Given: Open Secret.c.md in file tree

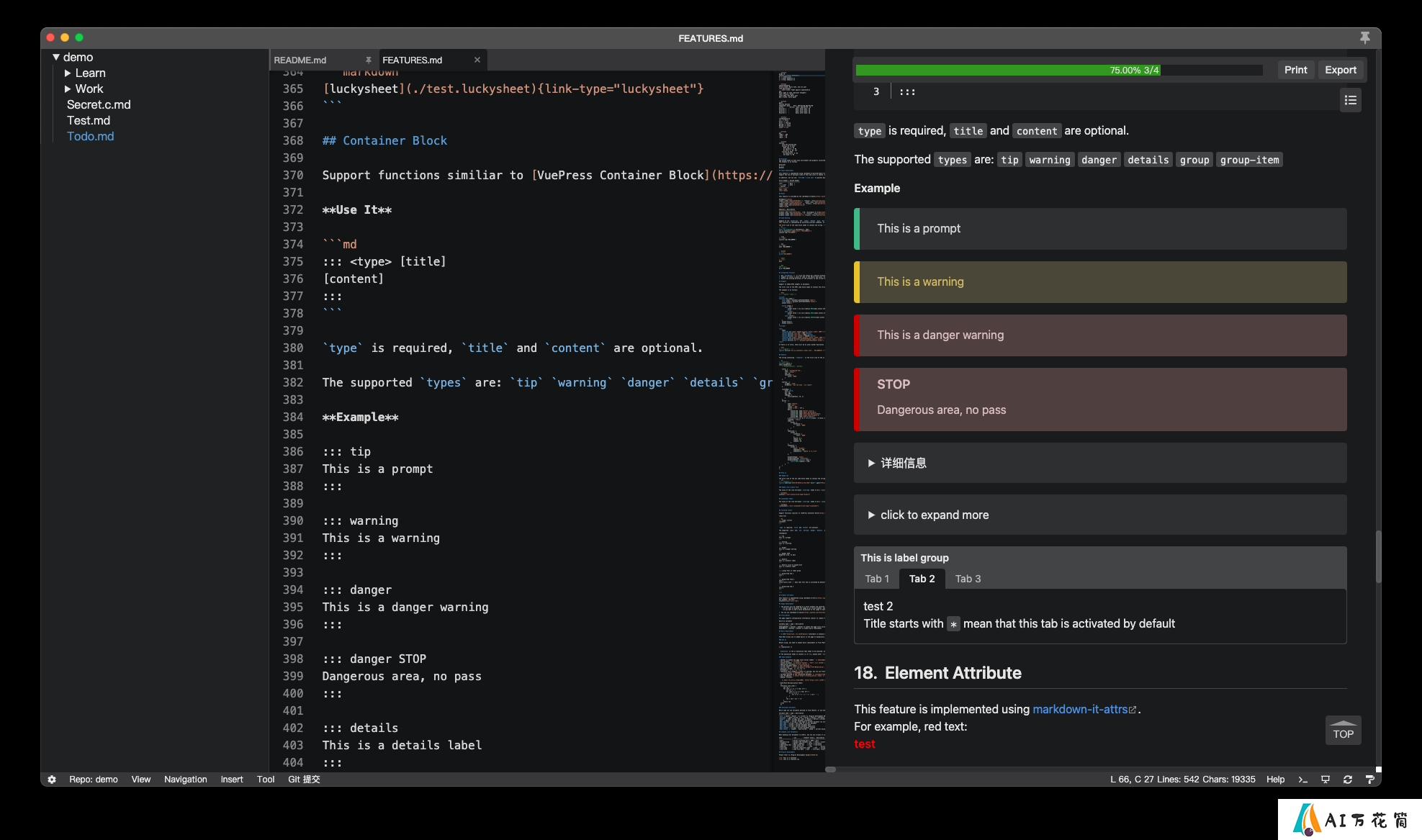Looking at the screenshot, I should tap(99, 104).
